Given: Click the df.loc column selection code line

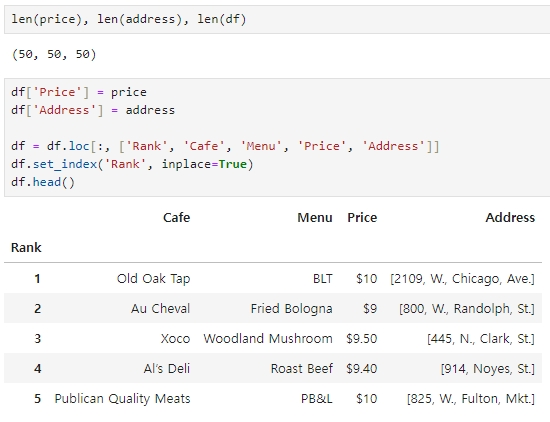Looking at the screenshot, I should pyautogui.click(x=225, y=146).
